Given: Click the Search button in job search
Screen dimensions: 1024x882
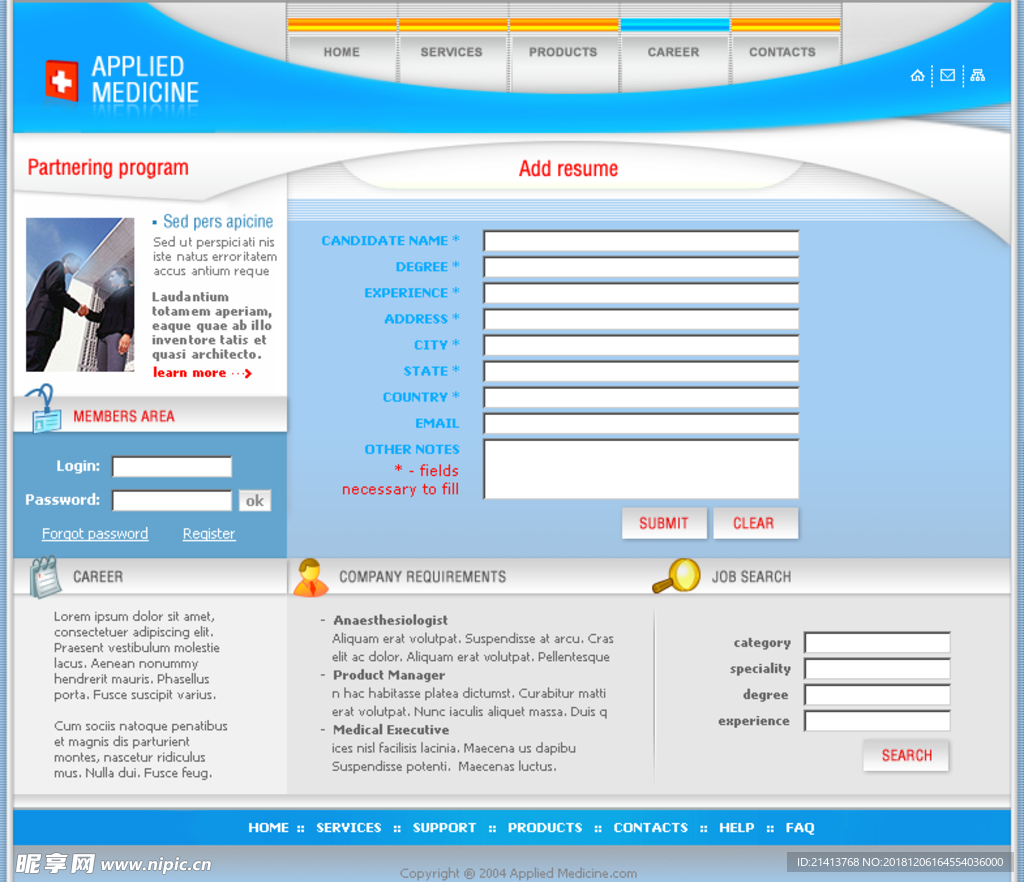Looking at the screenshot, I should point(906,756).
